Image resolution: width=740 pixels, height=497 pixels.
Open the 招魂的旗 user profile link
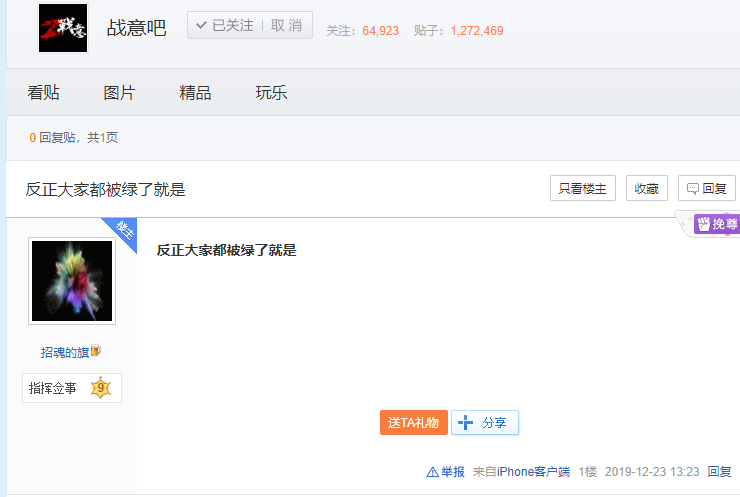pos(65,352)
